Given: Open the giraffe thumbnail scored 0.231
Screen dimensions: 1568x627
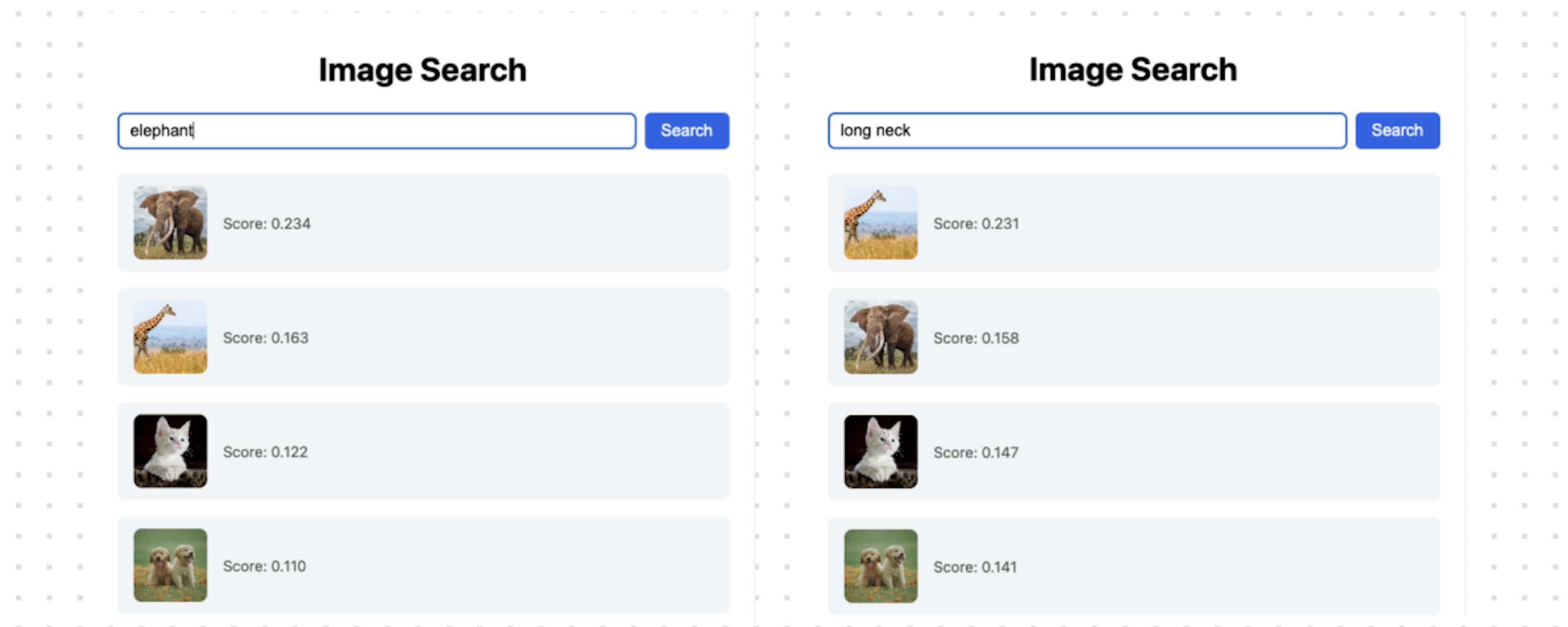Looking at the screenshot, I should coord(880,223).
